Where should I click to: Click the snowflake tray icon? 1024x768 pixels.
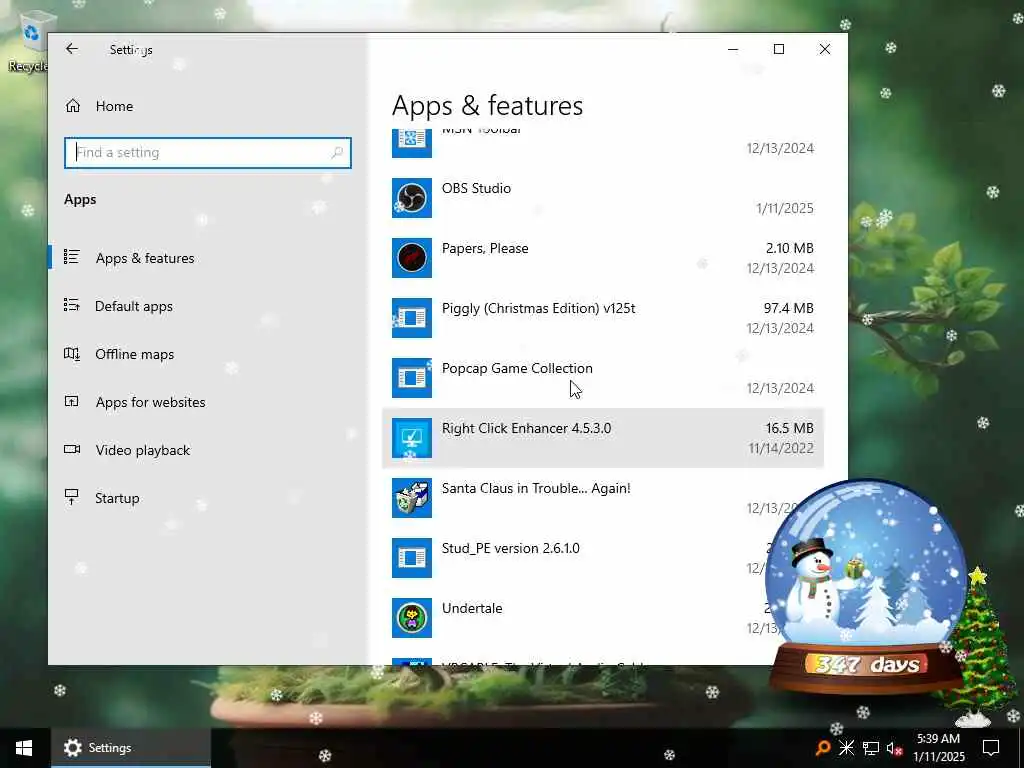click(846, 748)
